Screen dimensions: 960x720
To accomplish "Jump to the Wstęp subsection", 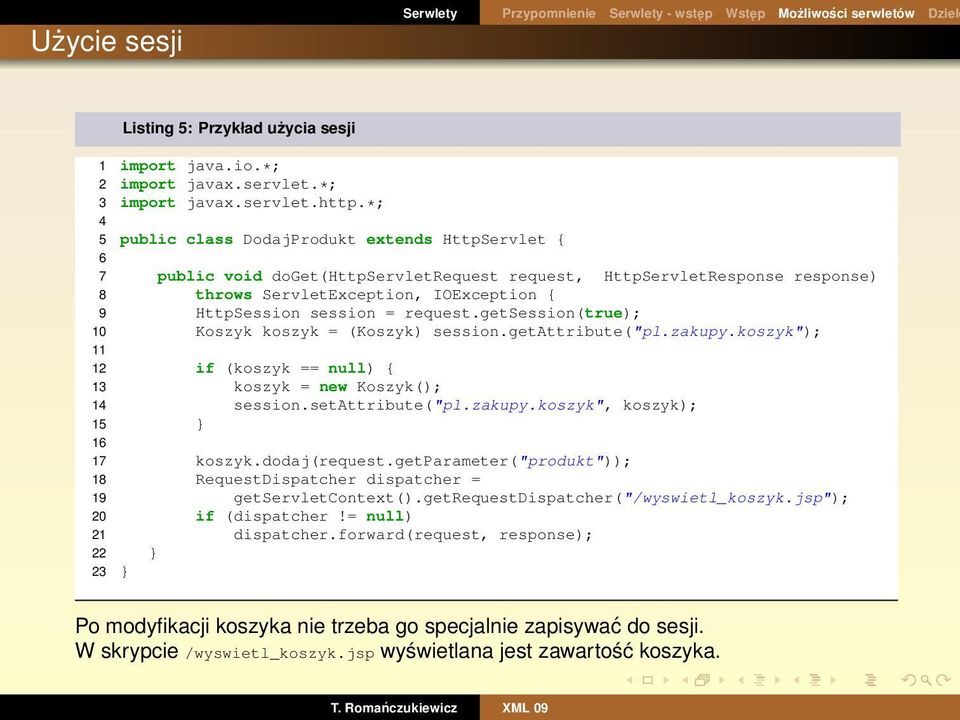I will click(745, 13).
